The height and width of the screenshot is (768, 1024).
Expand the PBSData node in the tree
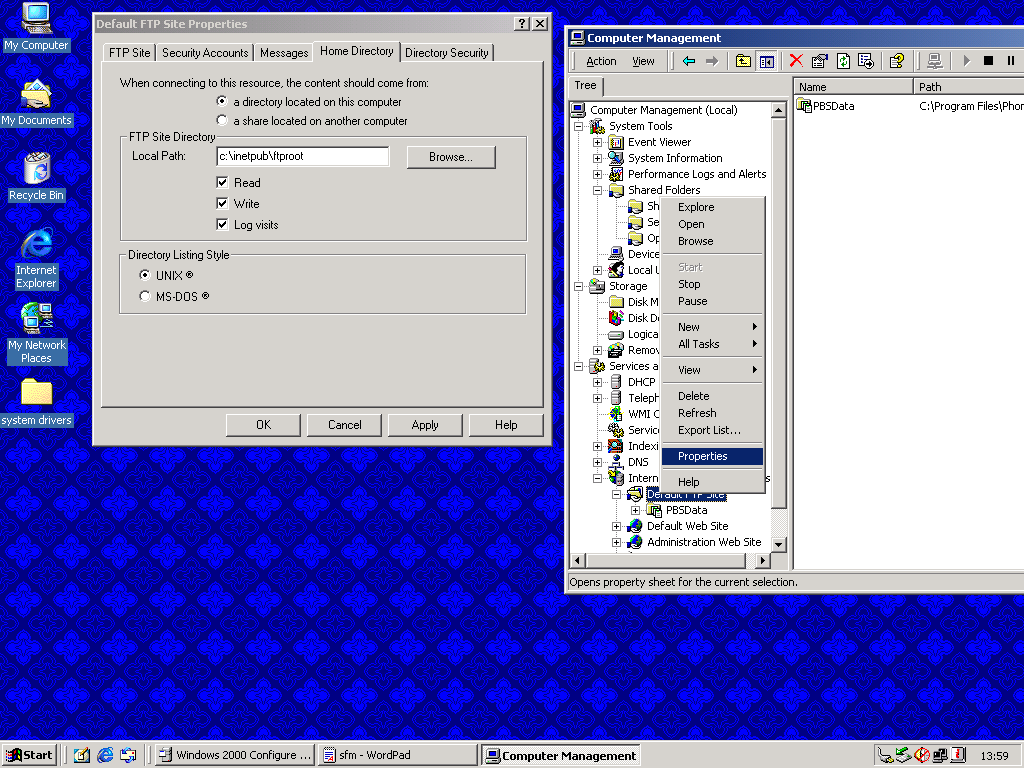[x=635, y=510]
